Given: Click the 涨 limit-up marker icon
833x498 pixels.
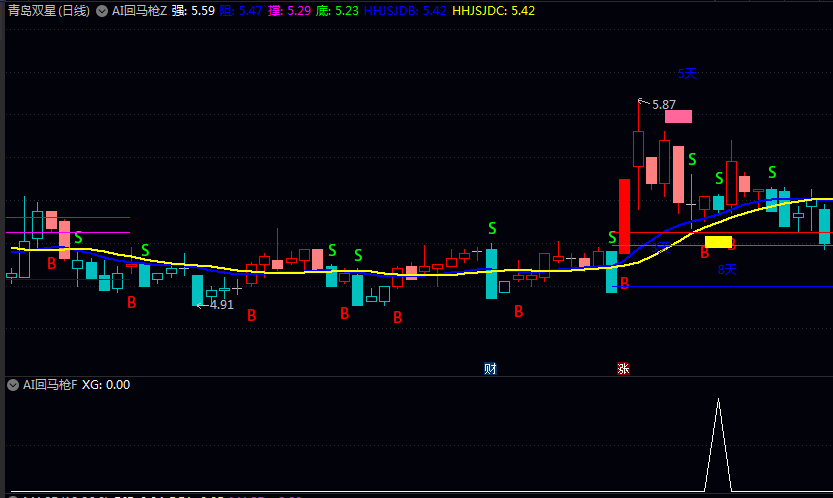Looking at the screenshot, I should [x=623, y=368].
